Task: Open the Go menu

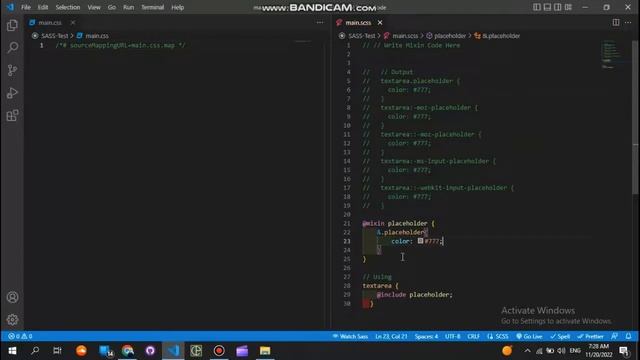Action: pyautogui.click(x=112, y=7)
